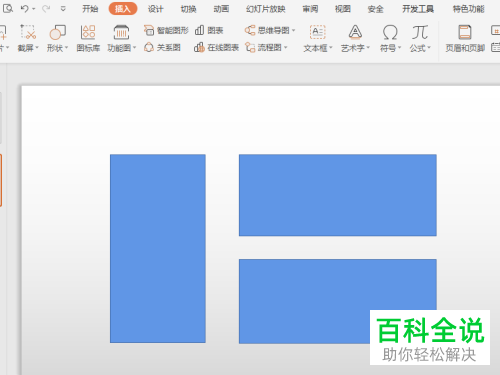Click the print preview icon
The height and width of the screenshot is (375, 500).
(8, 9)
